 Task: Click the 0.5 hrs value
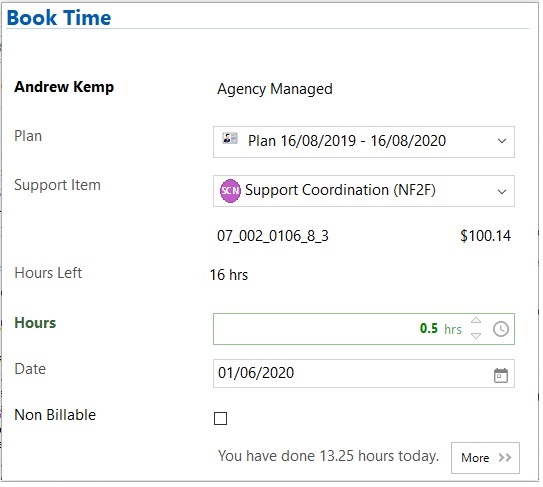pyautogui.click(x=440, y=328)
